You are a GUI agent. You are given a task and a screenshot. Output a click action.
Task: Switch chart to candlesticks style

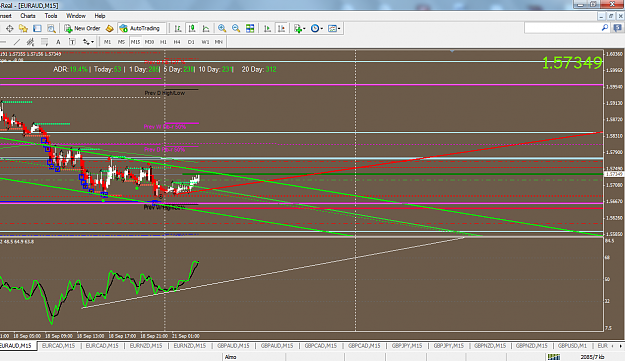point(192,28)
